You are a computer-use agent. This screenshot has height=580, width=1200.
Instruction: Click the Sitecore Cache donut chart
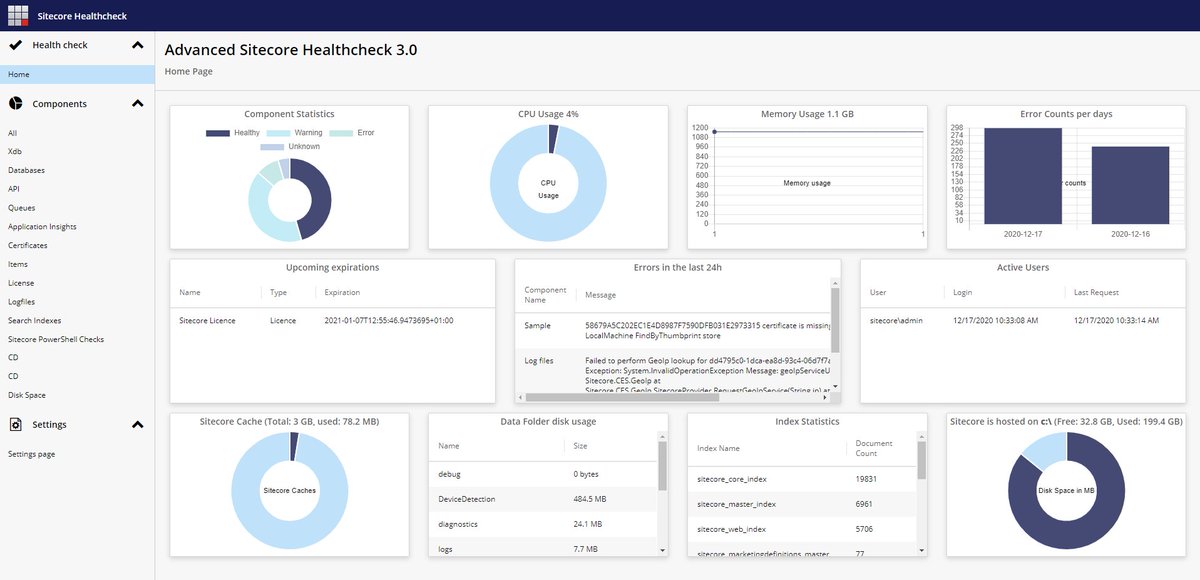pos(290,490)
